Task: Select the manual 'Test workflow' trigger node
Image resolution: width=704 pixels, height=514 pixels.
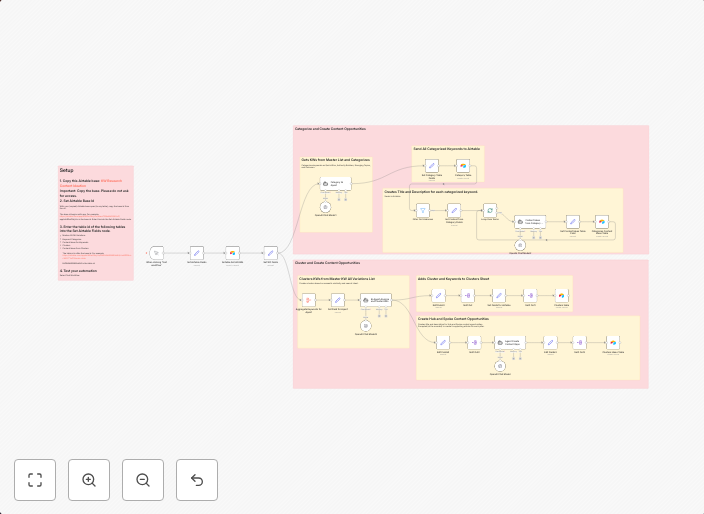Action: click(x=157, y=253)
